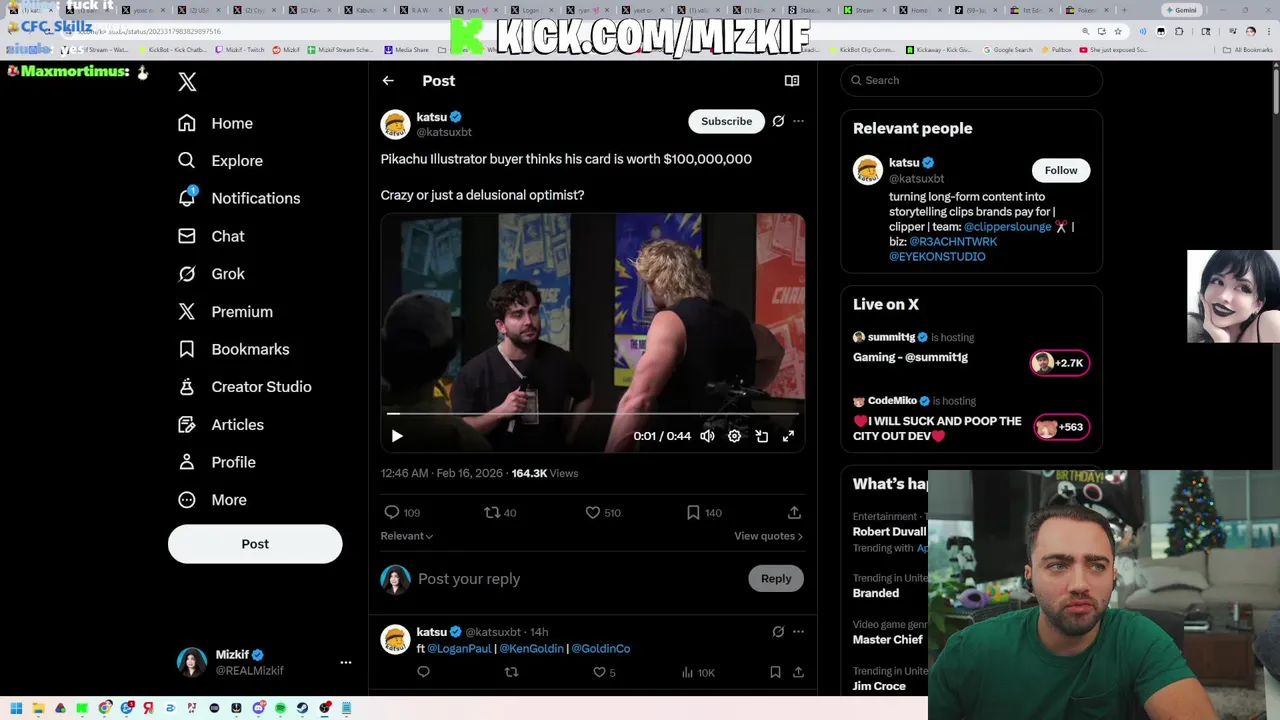Open more options on katsu's comment
The height and width of the screenshot is (720, 1280).
coord(798,632)
